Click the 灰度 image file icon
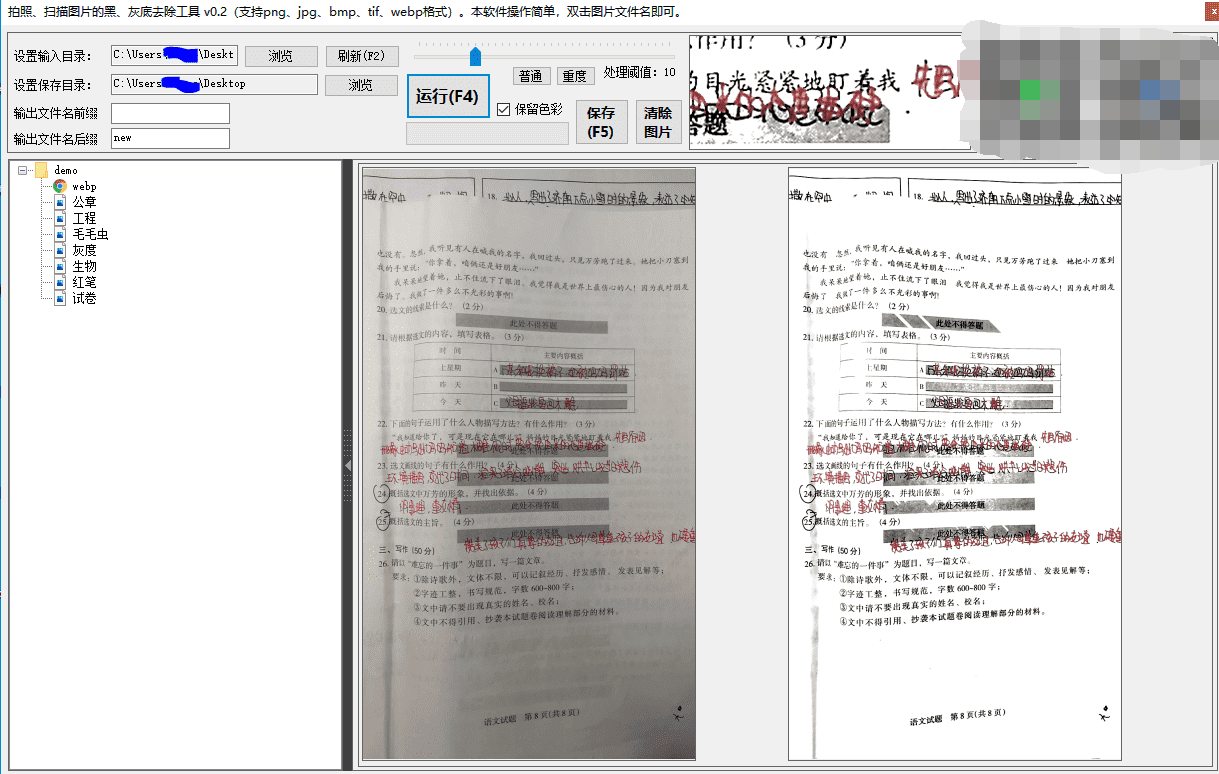The image size is (1219, 774). 59,250
